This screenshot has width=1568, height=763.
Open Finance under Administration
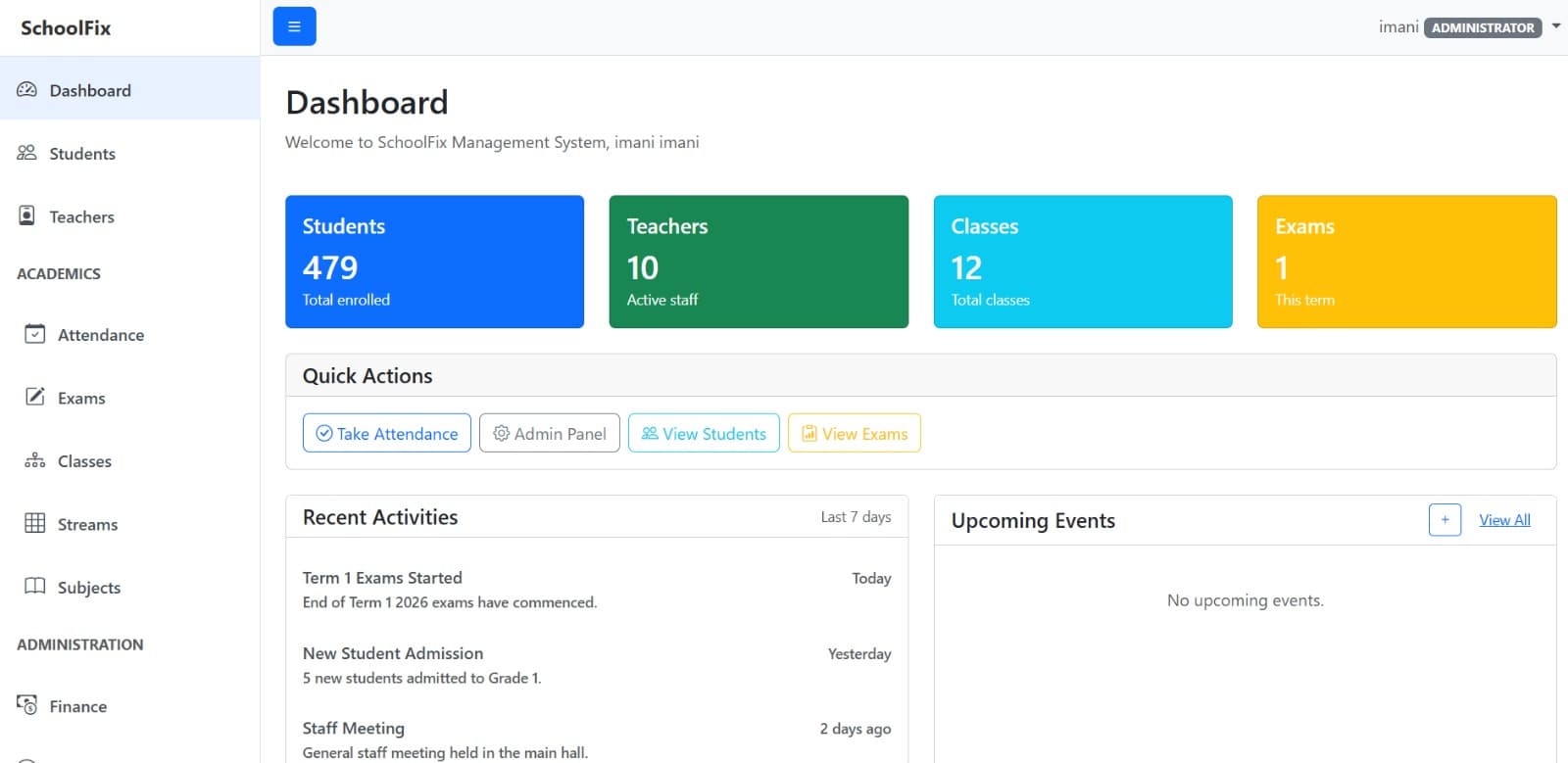129,705
